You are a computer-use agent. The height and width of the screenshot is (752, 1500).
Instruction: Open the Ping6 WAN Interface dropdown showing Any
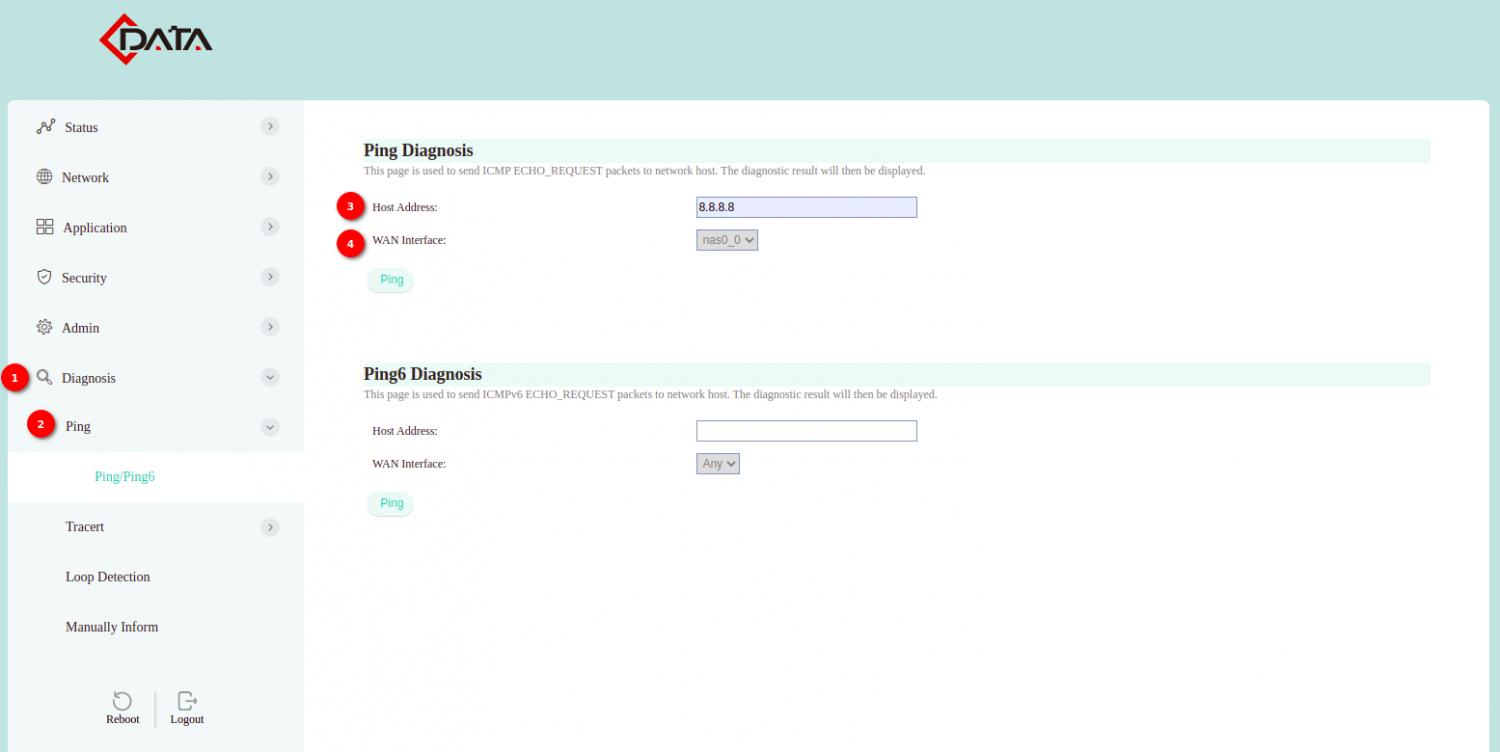point(718,463)
